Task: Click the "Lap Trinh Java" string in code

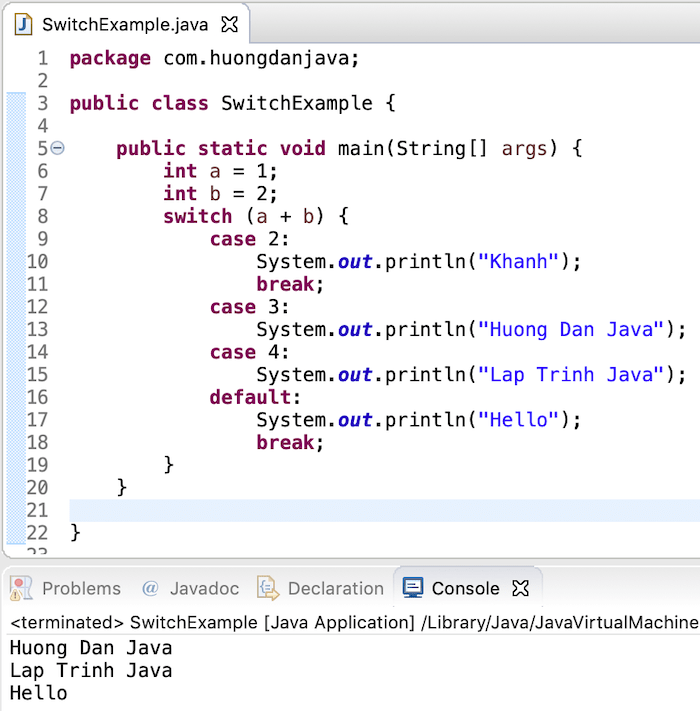Action: pos(571,375)
